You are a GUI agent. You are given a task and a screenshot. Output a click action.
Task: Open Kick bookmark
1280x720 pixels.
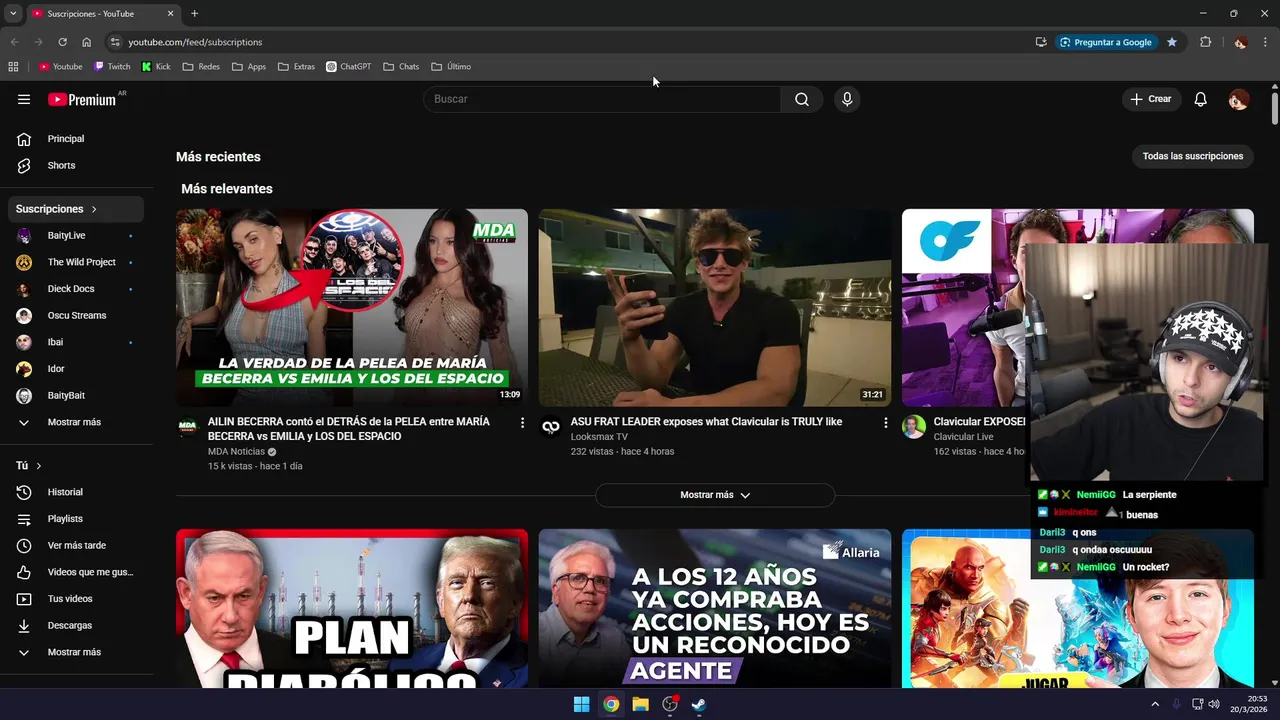tap(156, 67)
